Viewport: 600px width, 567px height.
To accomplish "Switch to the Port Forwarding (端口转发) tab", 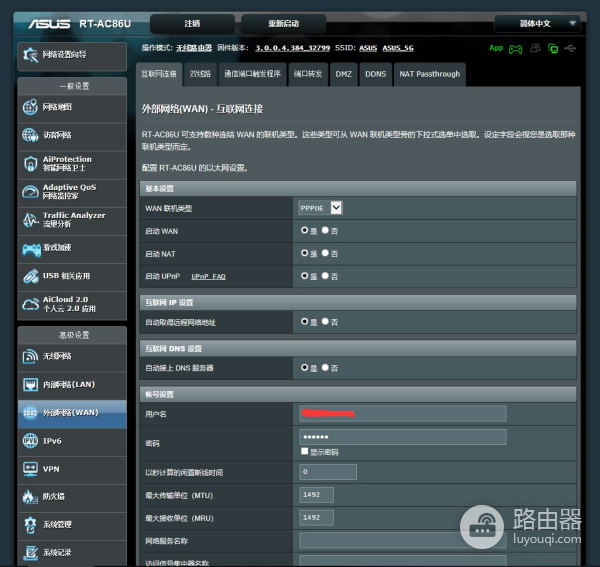I will [x=308, y=74].
